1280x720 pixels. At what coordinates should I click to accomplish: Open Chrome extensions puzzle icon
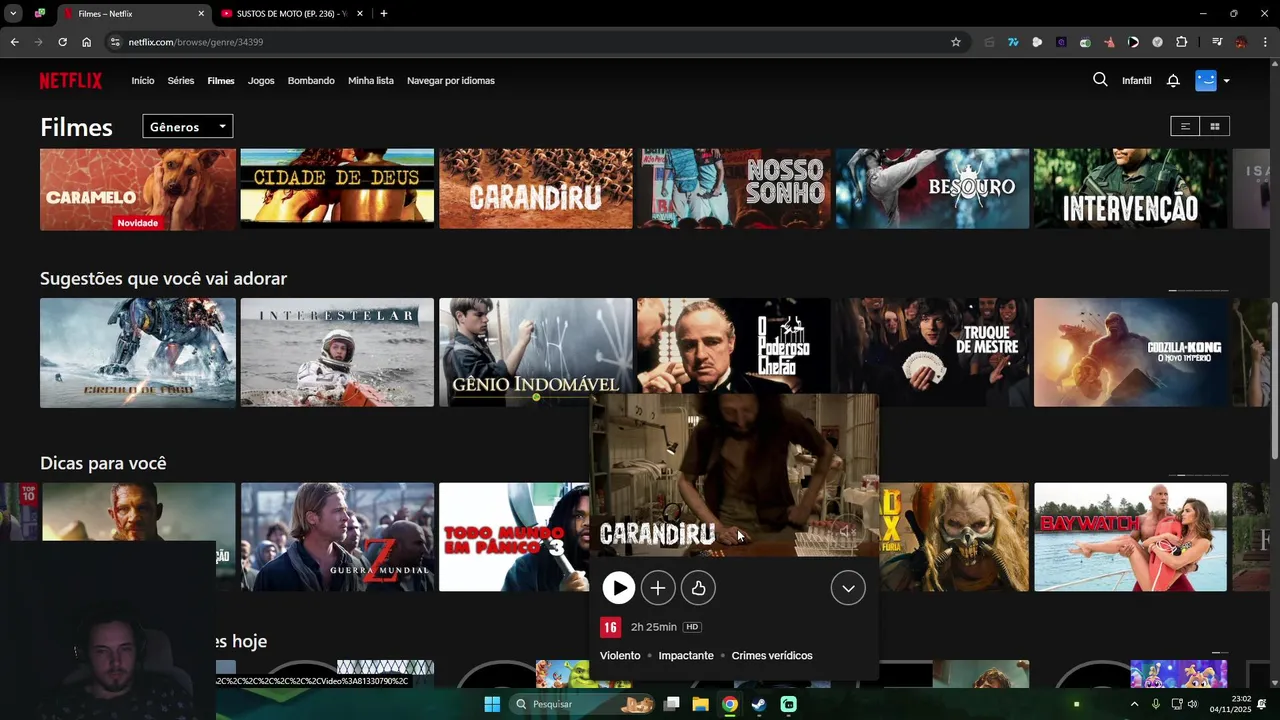point(1181,42)
